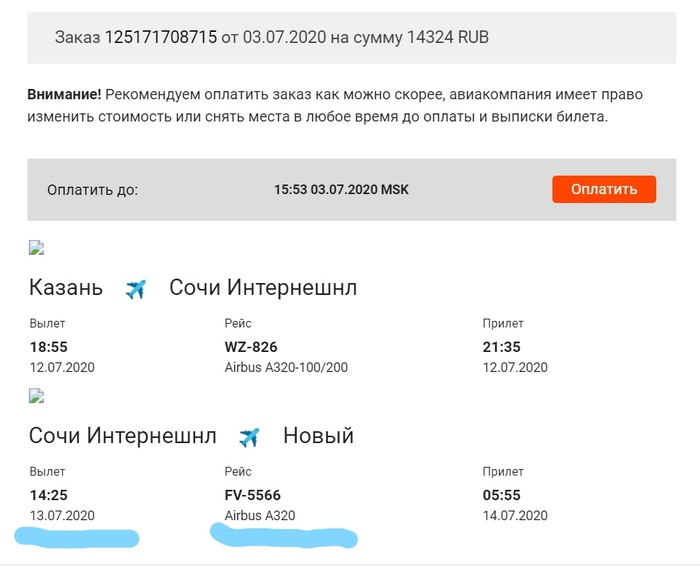Image resolution: width=700 pixels, height=575 pixels.
Task: Click the Казань departure city name
Action: [66, 289]
